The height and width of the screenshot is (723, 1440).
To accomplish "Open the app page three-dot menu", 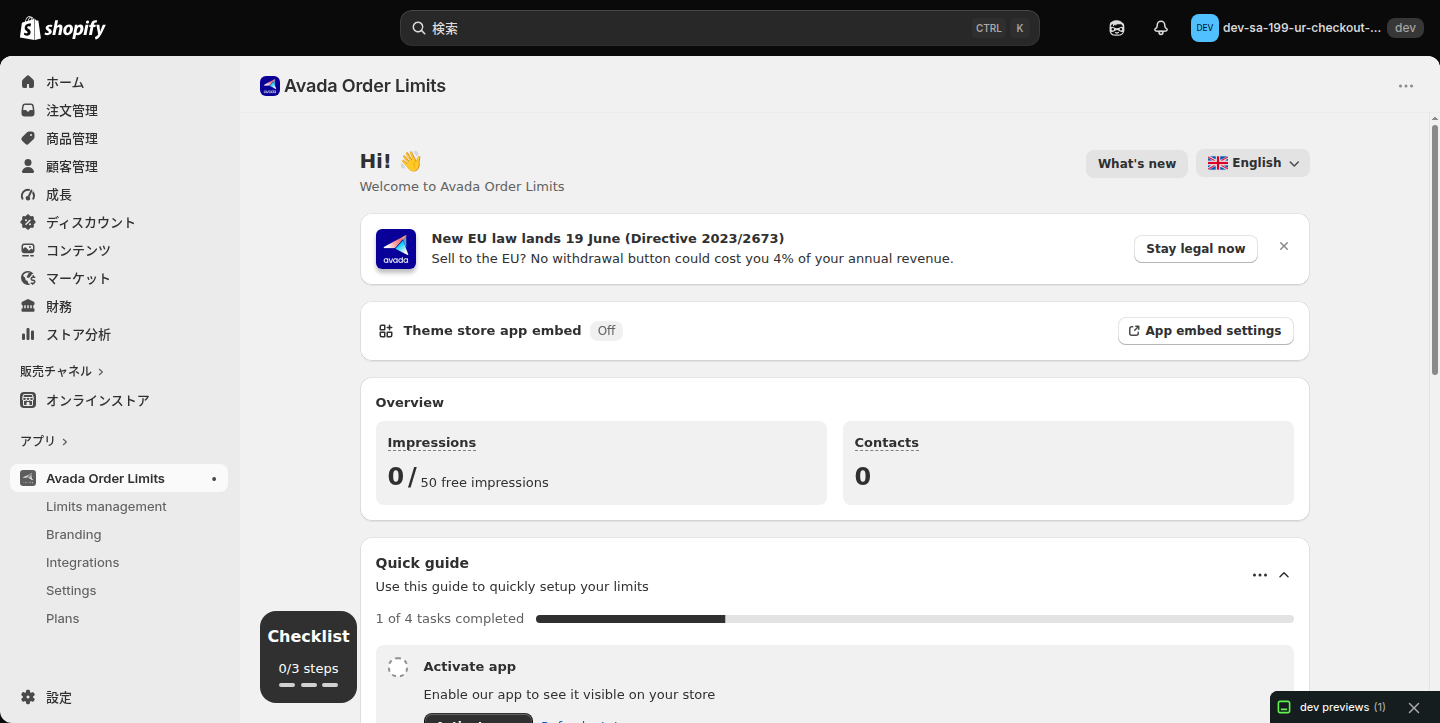I will pyautogui.click(x=1406, y=86).
